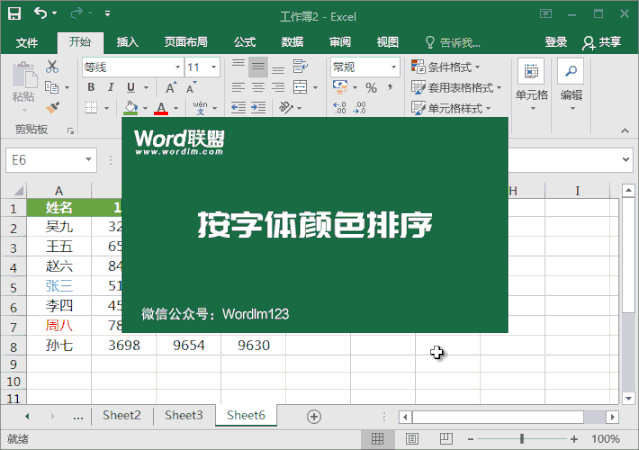Add new sheet with plus button
This screenshot has width=639, height=450.
tap(314, 416)
